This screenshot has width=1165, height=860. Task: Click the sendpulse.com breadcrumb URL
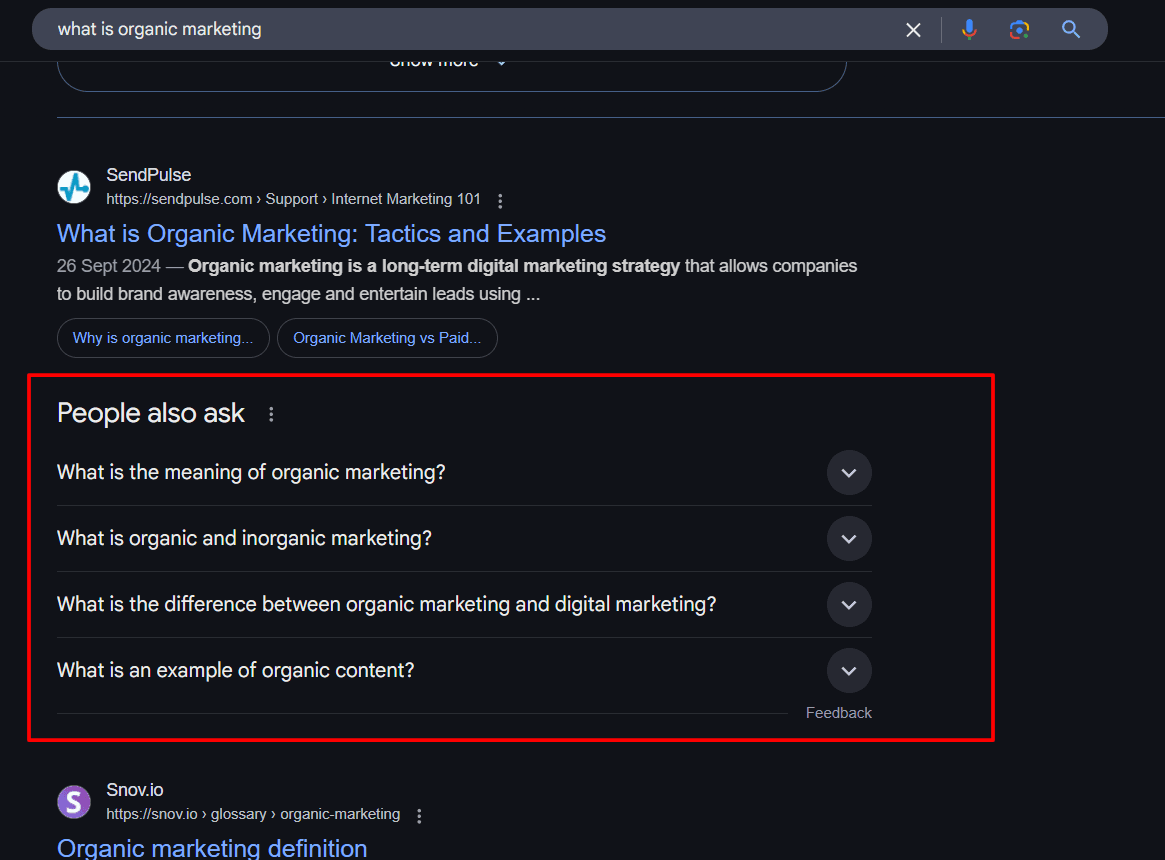click(293, 199)
